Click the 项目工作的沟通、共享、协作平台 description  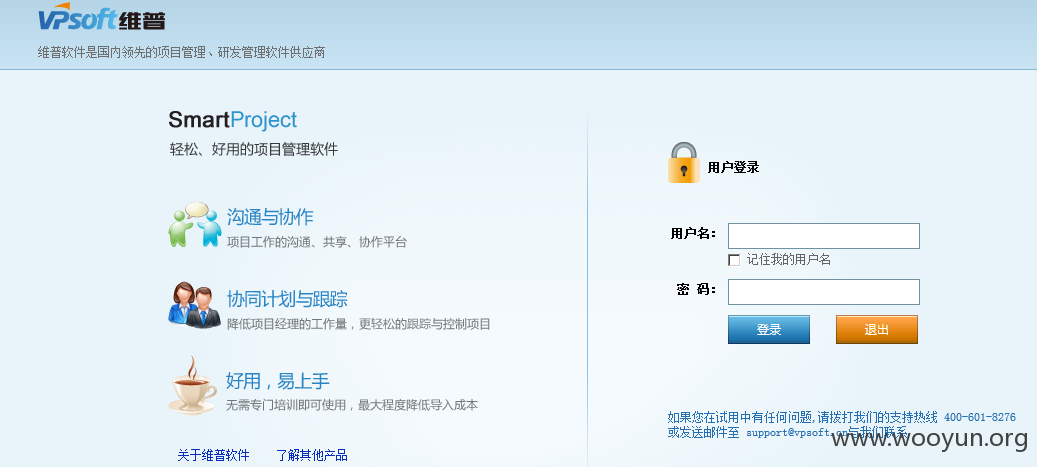(x=317, y=242)
